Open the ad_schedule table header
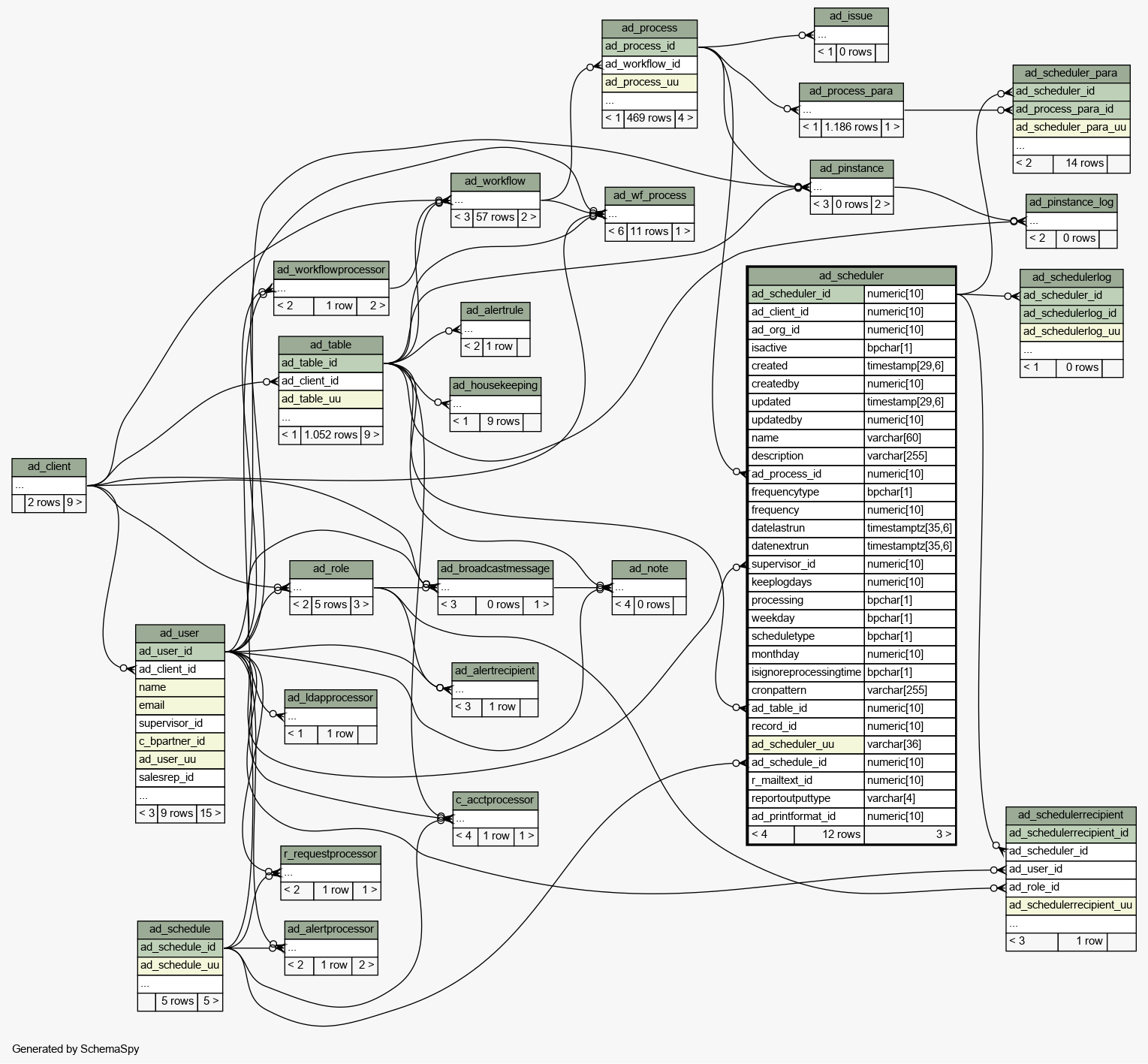The width and height of the screenshot is (1148, 1064). [179, 930]
